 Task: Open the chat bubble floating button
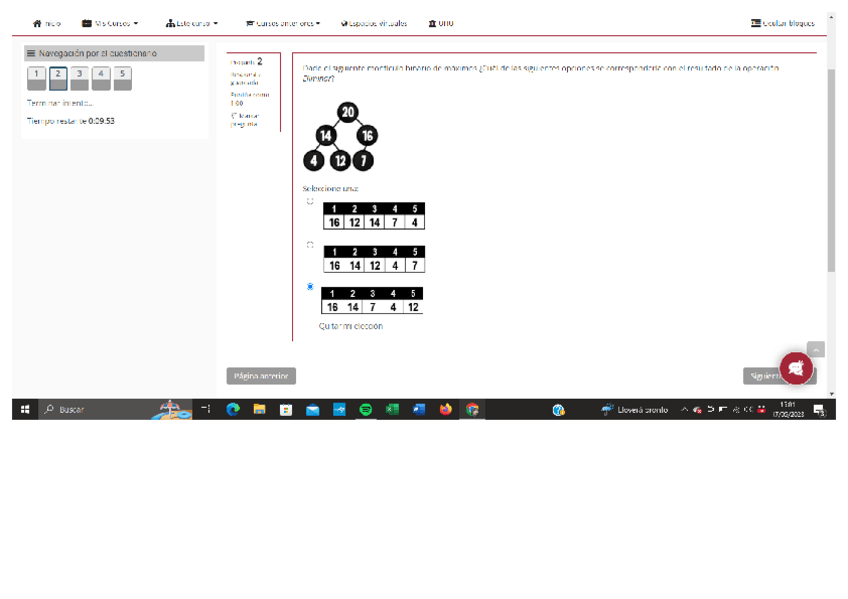796,369
